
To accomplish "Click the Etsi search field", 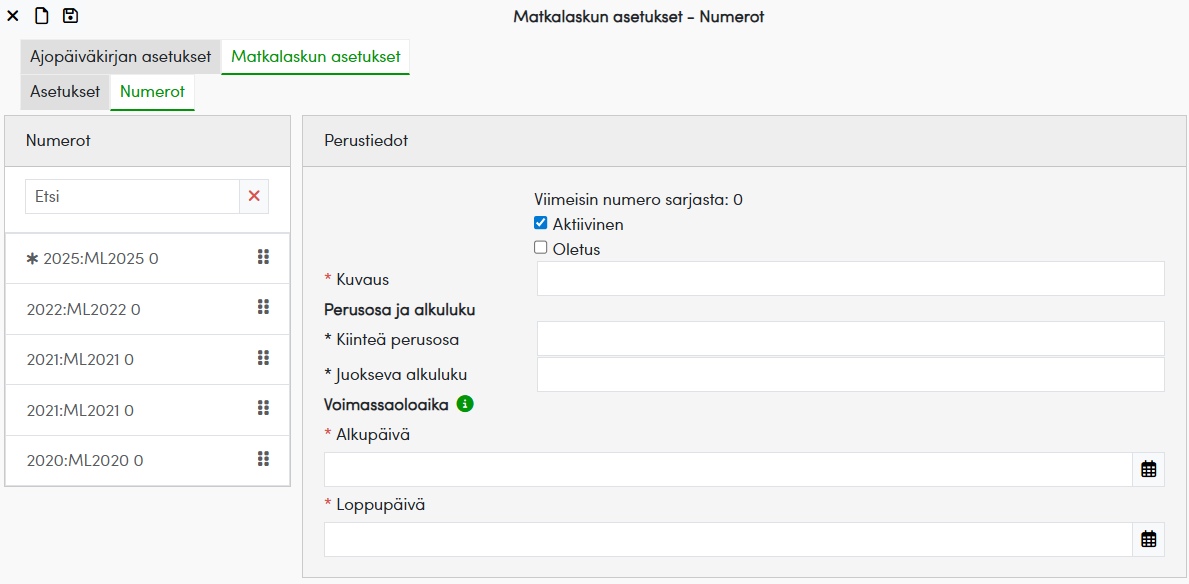I will [x=132, y=197].
